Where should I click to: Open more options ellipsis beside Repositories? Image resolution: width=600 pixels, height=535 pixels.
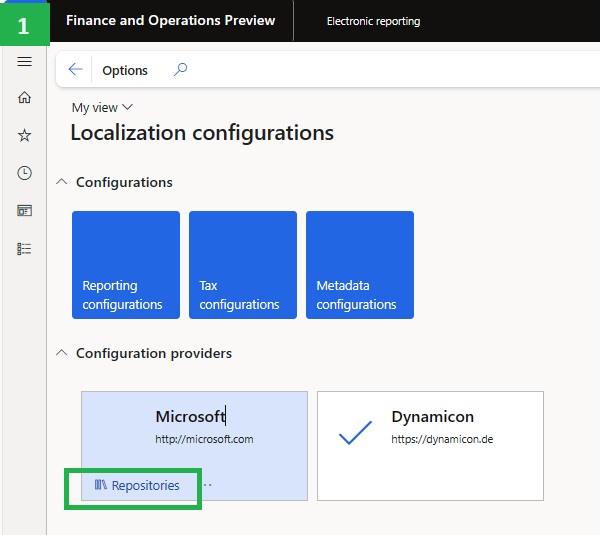(x=207, y=485)
